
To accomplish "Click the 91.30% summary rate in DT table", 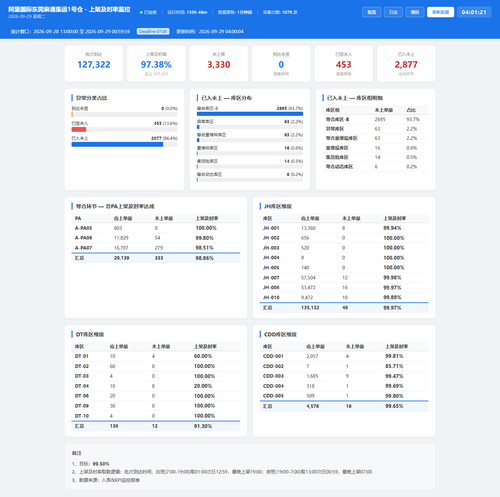I will pos(203,426).
